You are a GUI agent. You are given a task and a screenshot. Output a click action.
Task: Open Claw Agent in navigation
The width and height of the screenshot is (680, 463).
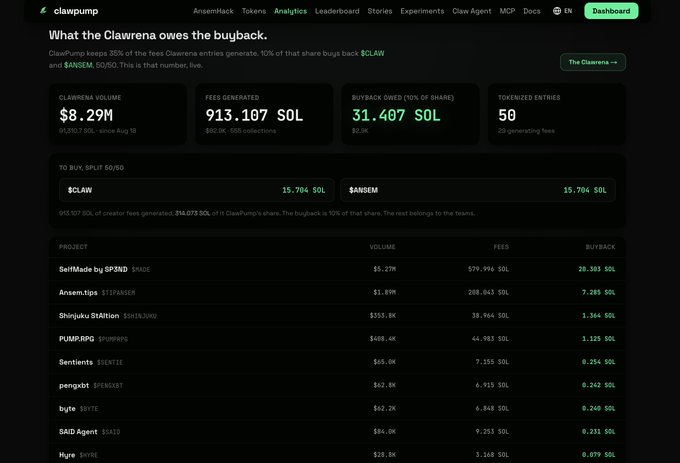click(x=471, y=11)
